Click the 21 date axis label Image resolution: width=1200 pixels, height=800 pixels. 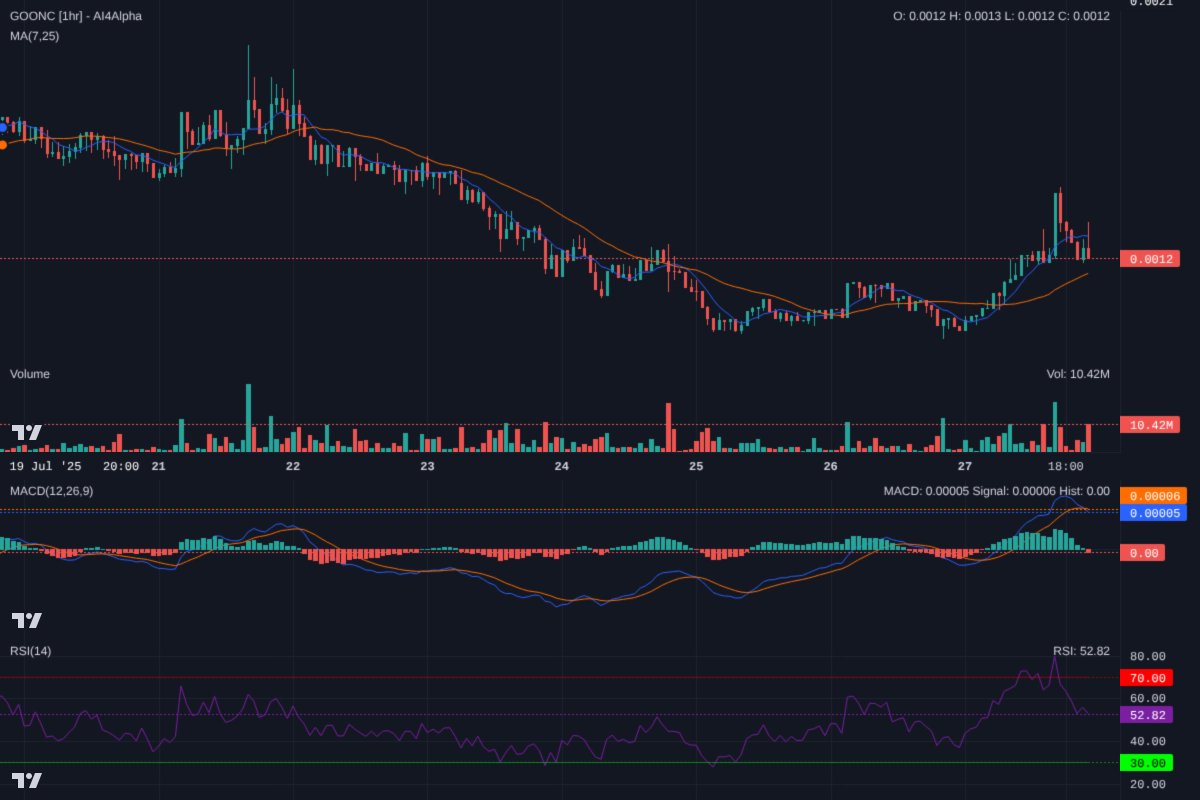158,466
